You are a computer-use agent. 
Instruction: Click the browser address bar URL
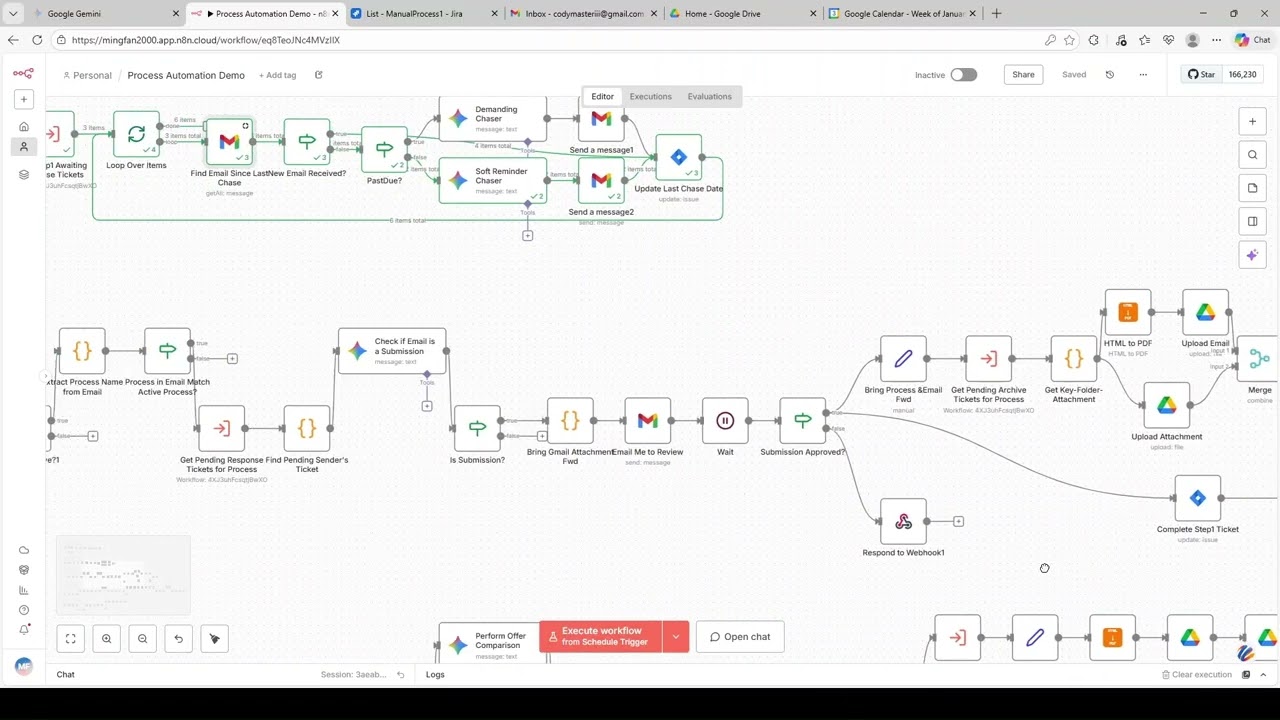(x=206, y=40)
